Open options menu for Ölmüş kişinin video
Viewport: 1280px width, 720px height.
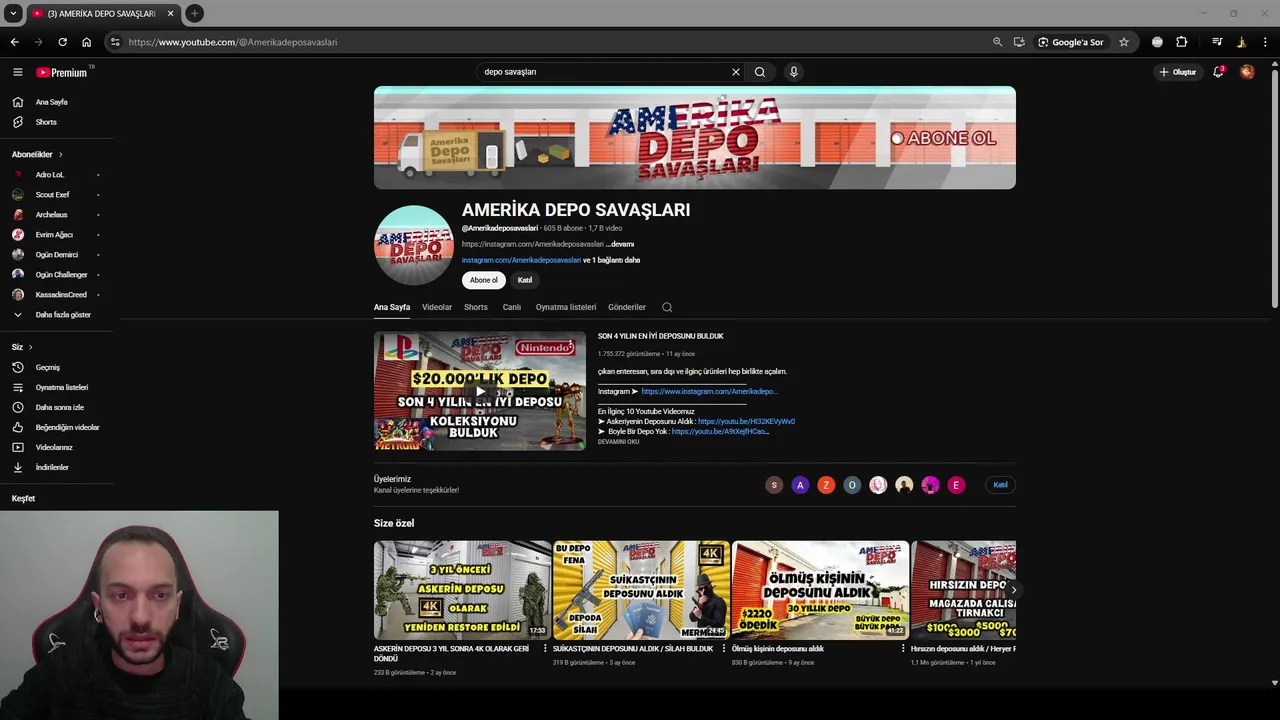(x=903, y=649)
